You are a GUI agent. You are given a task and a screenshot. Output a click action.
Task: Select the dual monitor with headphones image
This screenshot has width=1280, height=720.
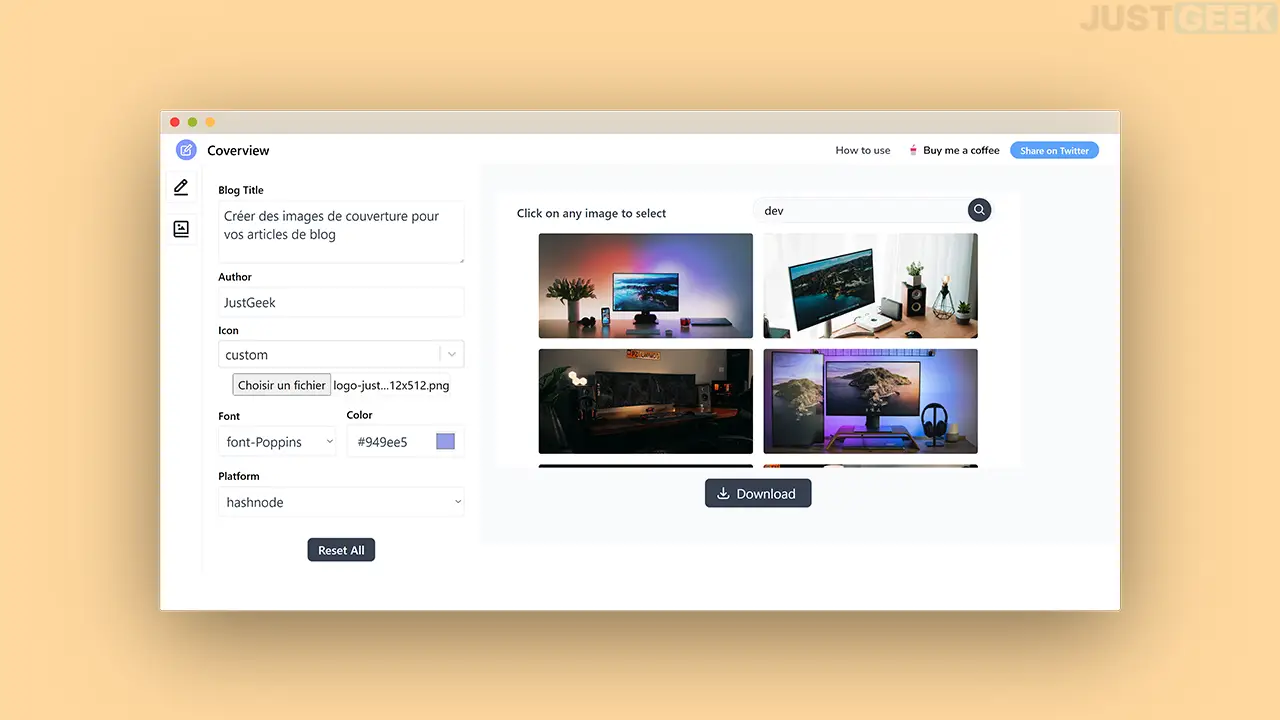[871, 401]
